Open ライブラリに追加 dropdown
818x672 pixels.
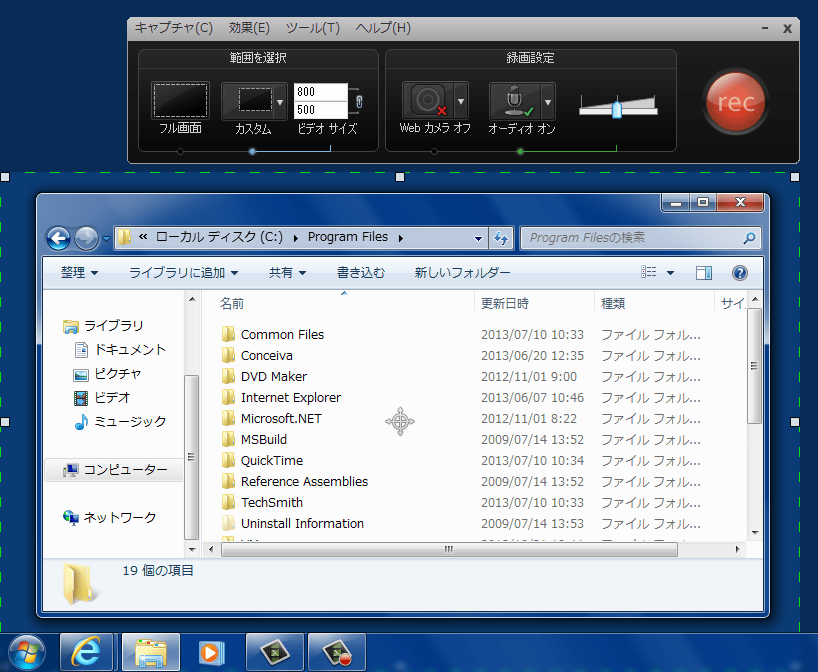click(x=184, y=272)
